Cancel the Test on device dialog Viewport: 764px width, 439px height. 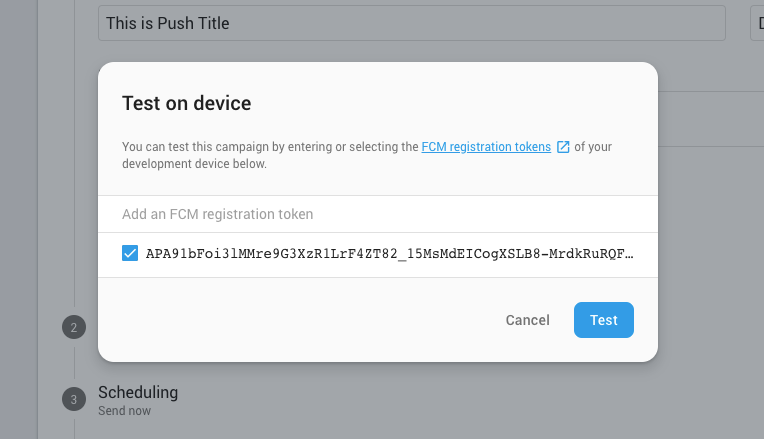point(527,320)
